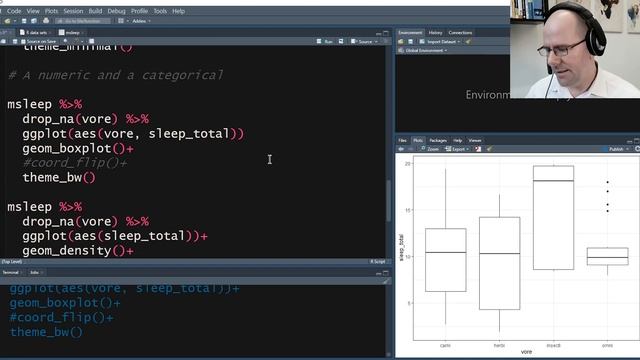Click on the #coord_flip()+ comment line in editor

[75, 163]
